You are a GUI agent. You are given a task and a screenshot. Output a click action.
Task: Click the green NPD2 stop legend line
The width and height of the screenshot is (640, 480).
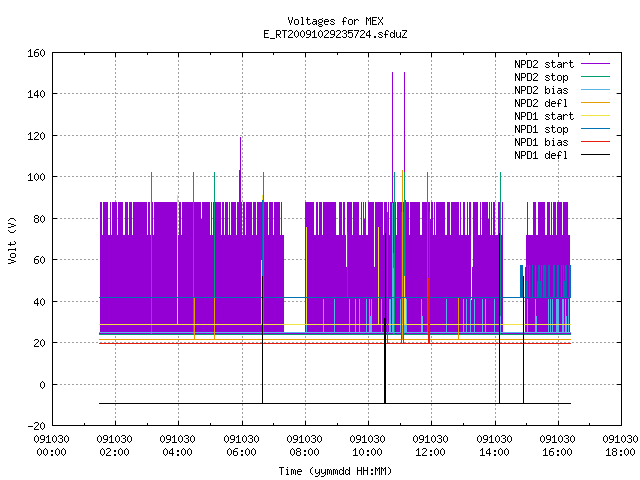tap(595, 76)
